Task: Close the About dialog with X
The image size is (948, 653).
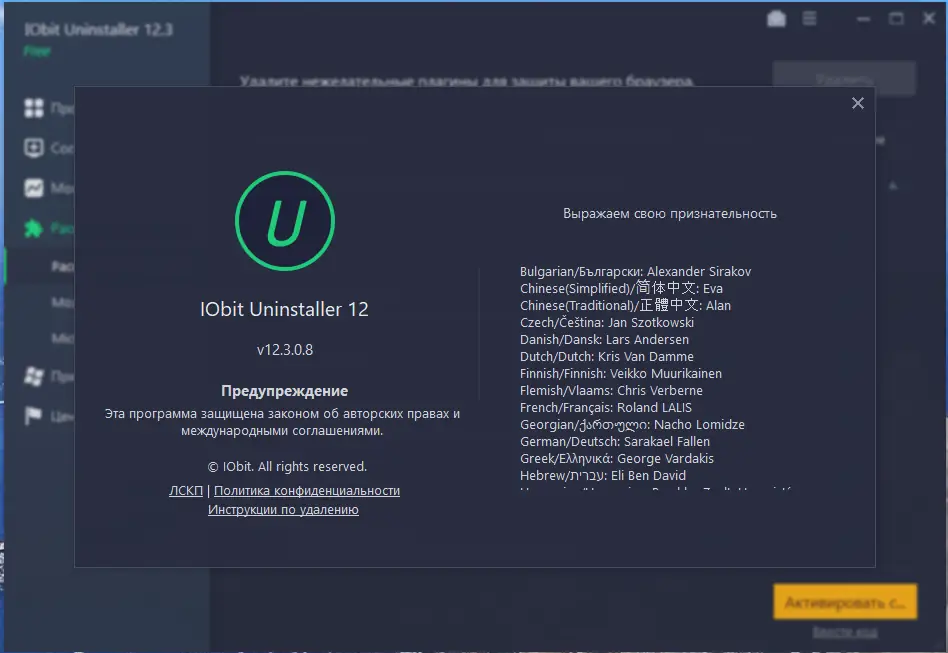Action: click(857, 103)
